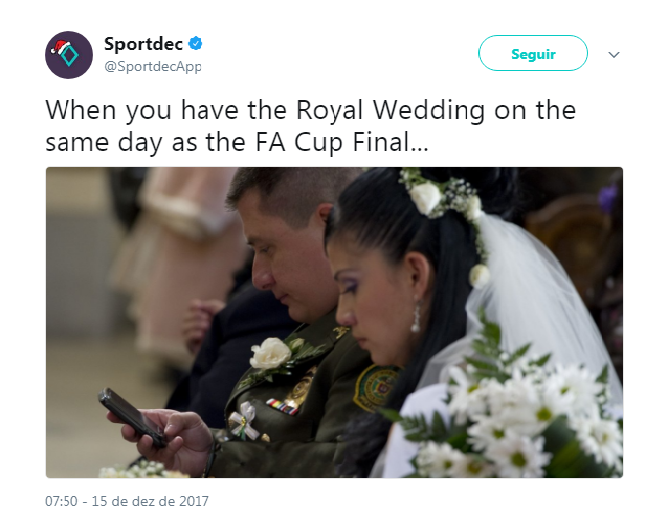Click the mobile phone shown in the photo
The width and height of the screenshot is (654, 522).
tap(132, 418)
